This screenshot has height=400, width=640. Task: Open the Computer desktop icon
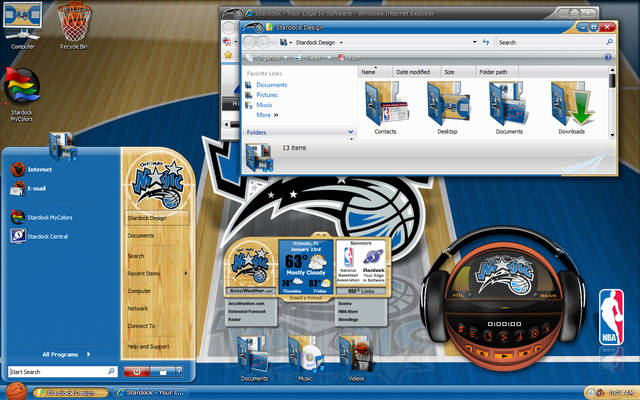[22, 24]
